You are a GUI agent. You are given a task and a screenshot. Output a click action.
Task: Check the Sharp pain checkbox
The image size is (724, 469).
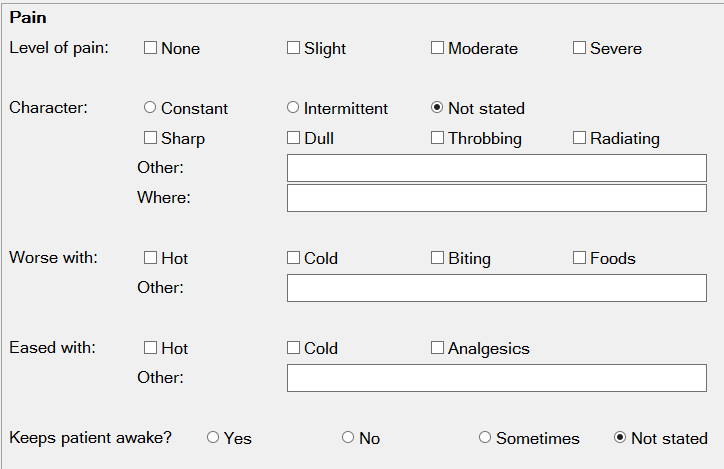150,138
